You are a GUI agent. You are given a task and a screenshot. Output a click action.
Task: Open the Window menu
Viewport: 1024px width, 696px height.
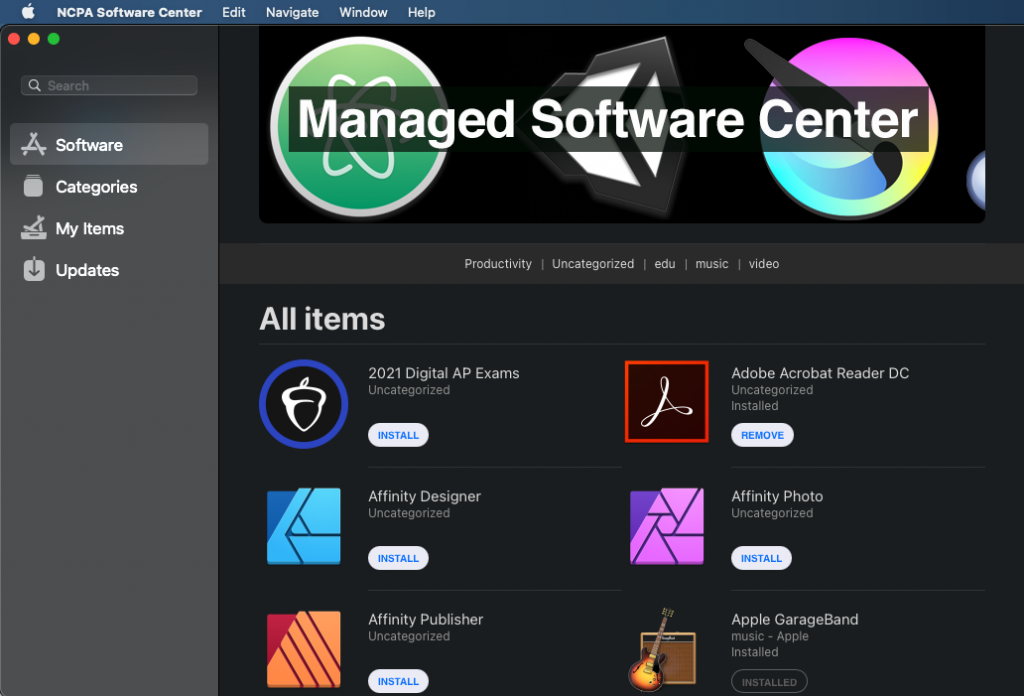point(363,12)
